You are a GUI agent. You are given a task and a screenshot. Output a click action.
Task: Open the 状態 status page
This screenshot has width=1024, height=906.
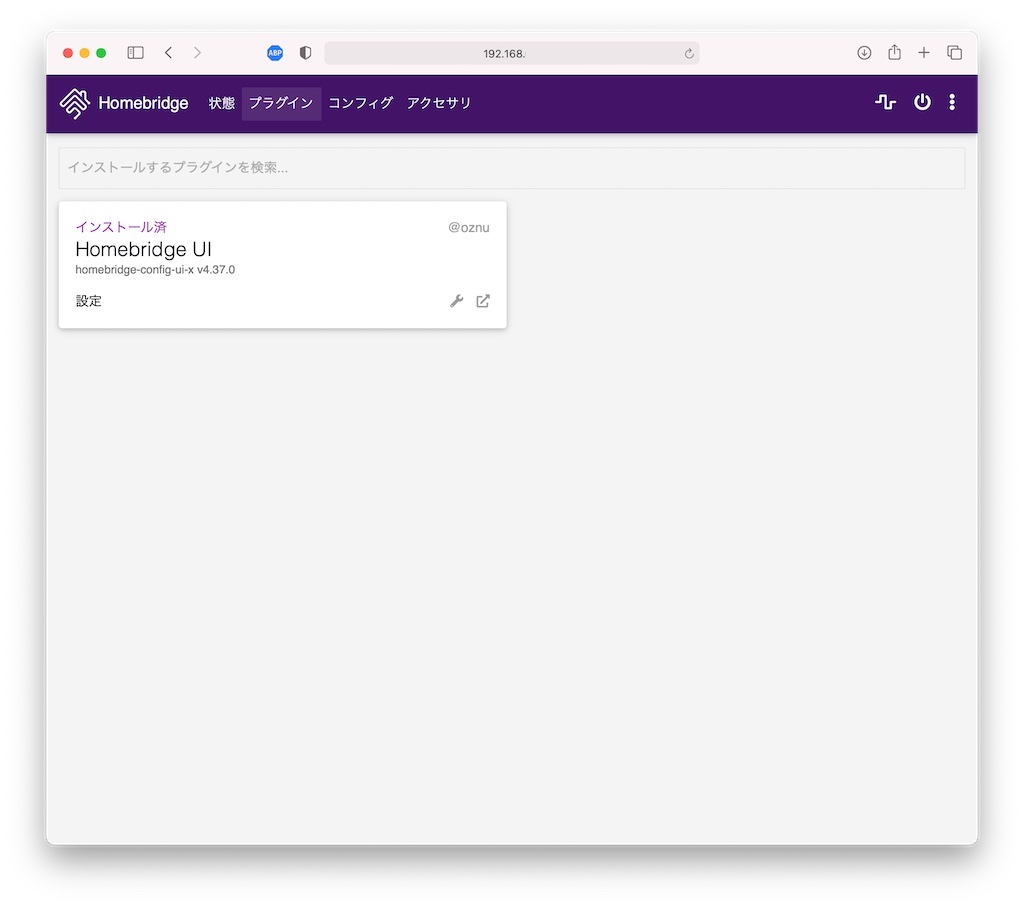(x=221, y=103)
